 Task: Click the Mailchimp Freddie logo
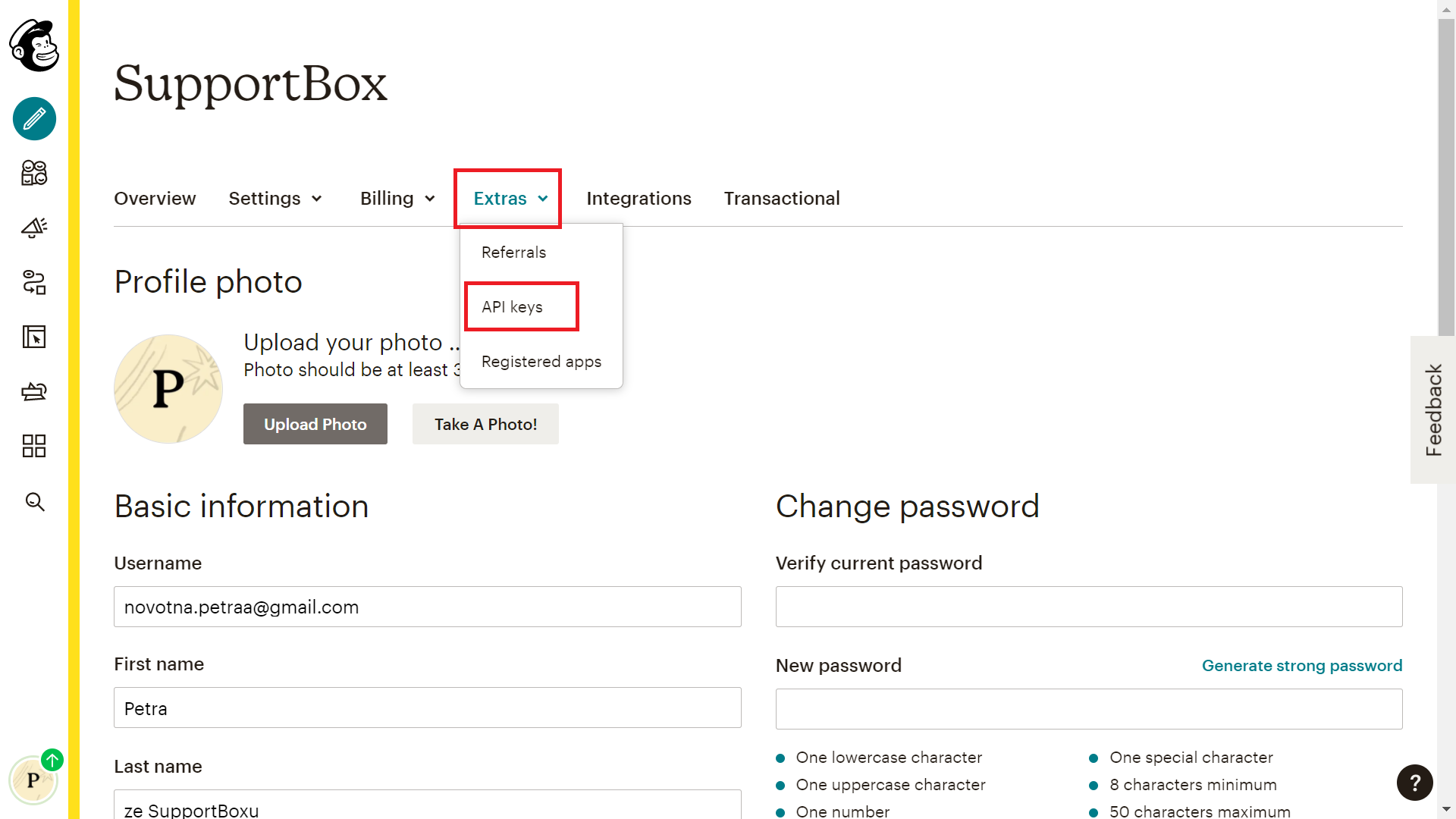click(34, 45)
